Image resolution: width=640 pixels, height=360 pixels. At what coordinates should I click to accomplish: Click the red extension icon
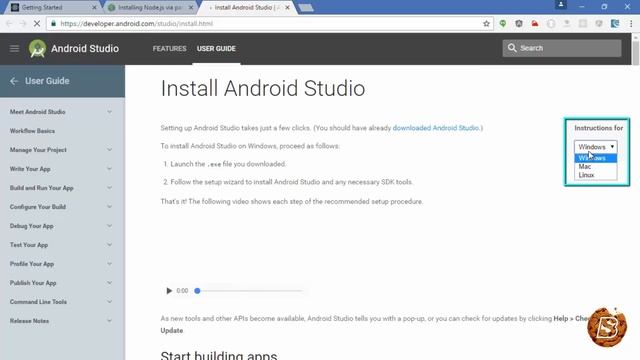pyautogui.click(x=535, y=24)
